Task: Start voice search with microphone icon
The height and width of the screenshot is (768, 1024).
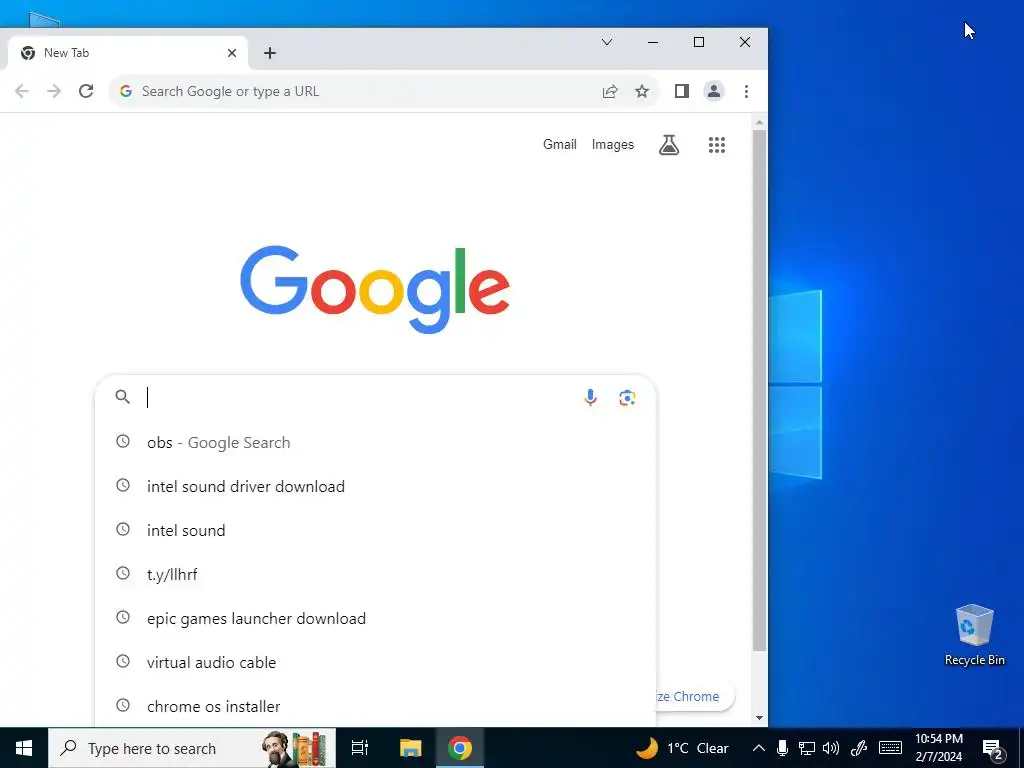Action: point(590,397)
